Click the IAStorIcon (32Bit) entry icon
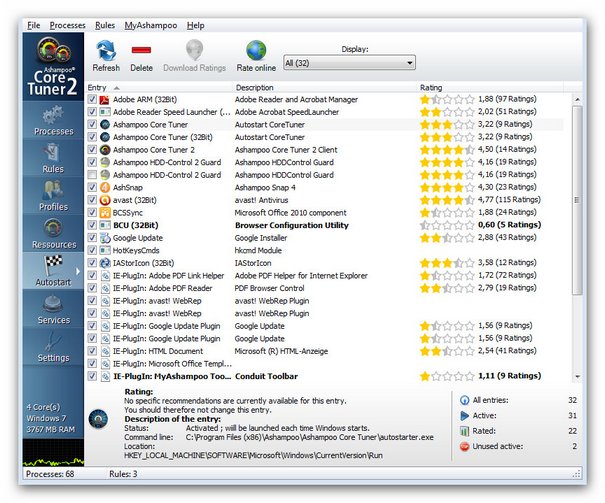 pos(105,263)
